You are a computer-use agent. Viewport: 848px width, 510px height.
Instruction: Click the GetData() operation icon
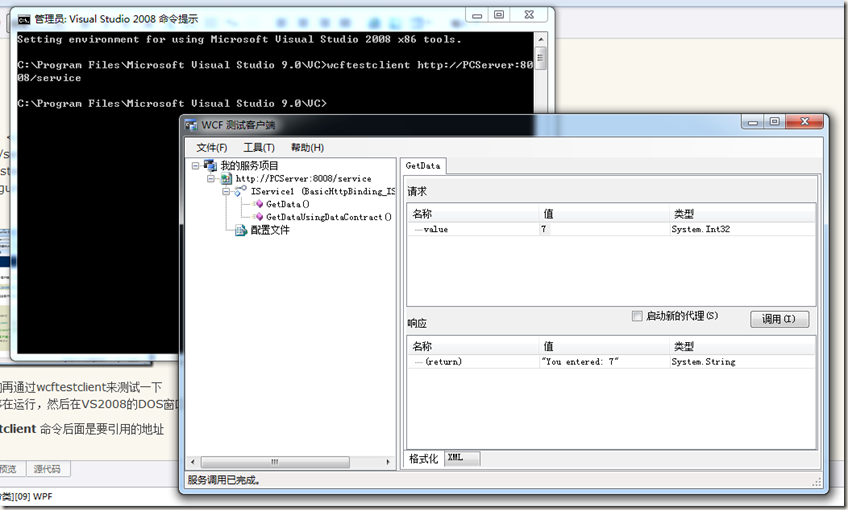click(x=259, y=204)
